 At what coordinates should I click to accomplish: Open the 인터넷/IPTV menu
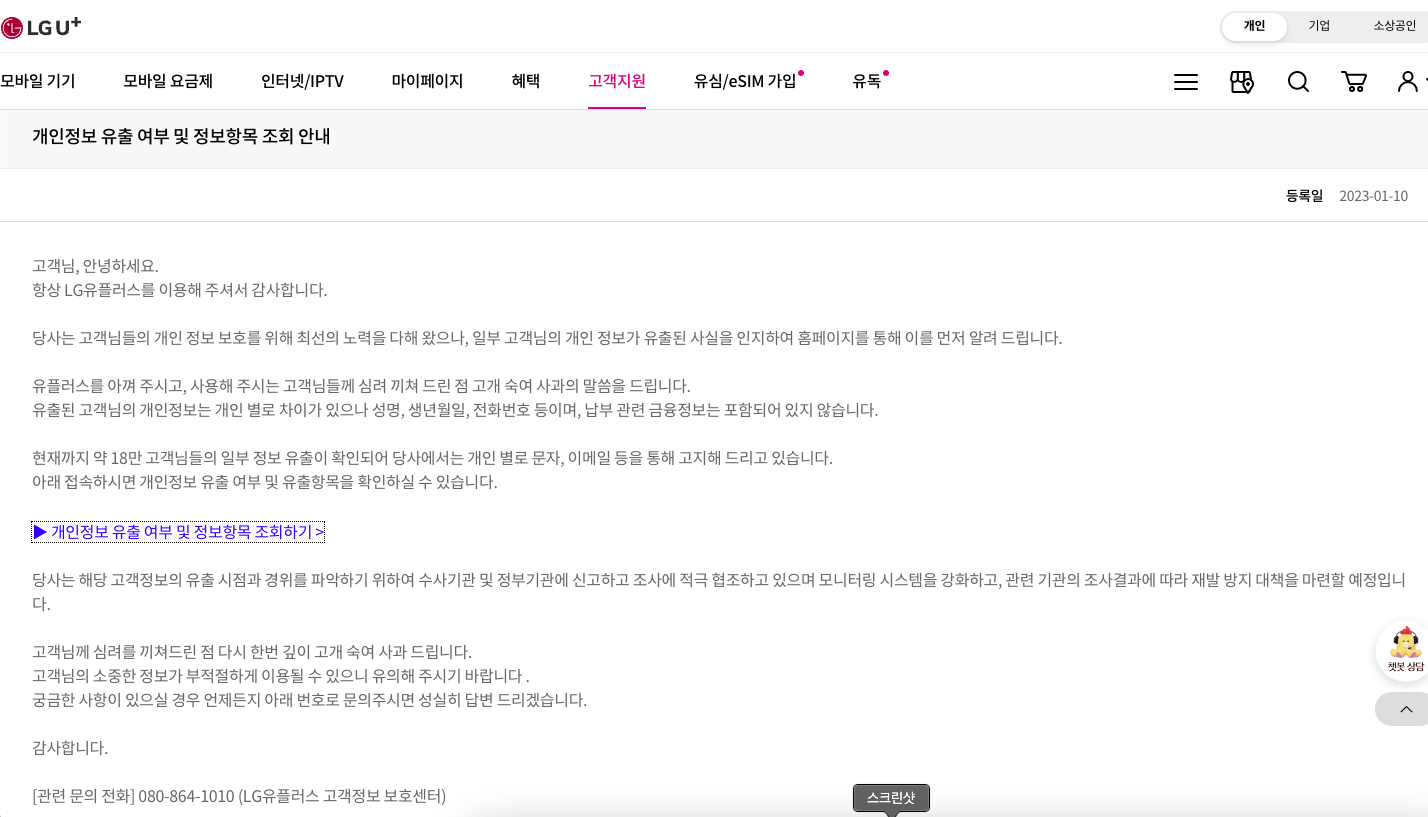[x=302, y=82]
